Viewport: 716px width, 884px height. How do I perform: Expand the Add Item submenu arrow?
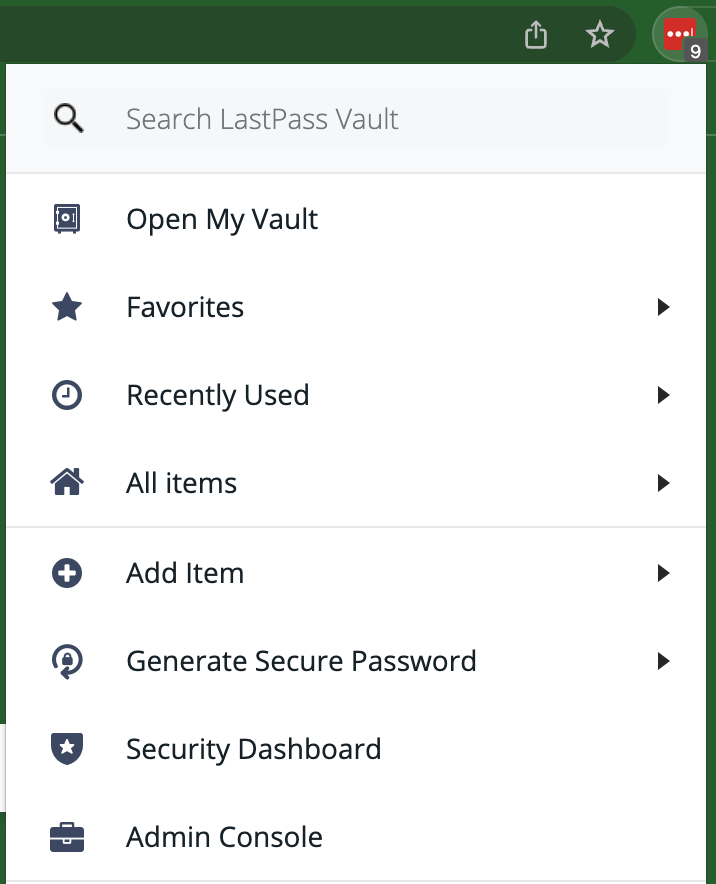[662, 573]
